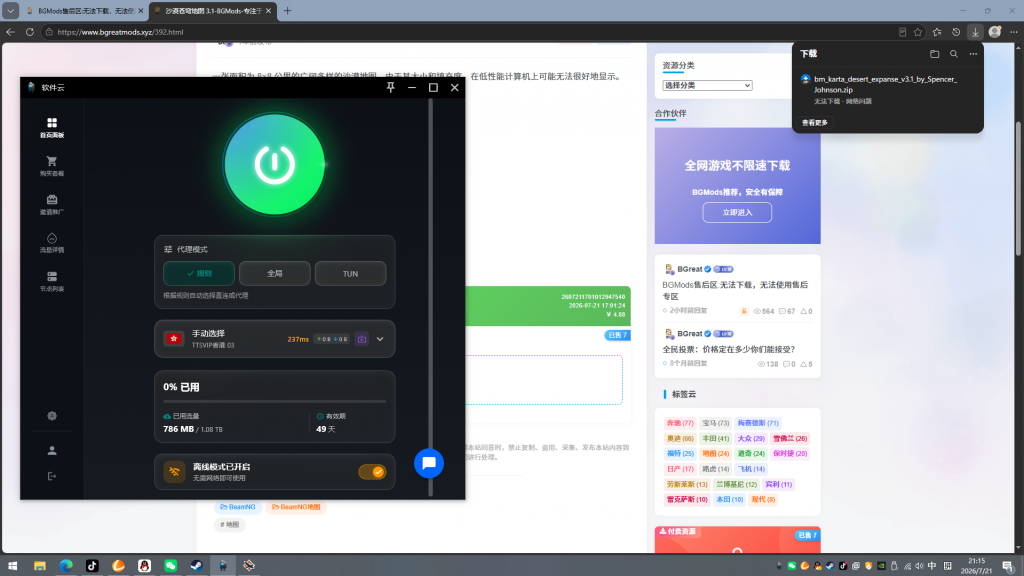
Task: Open the 选择分类 category dropdown
Action: (707, 86)
